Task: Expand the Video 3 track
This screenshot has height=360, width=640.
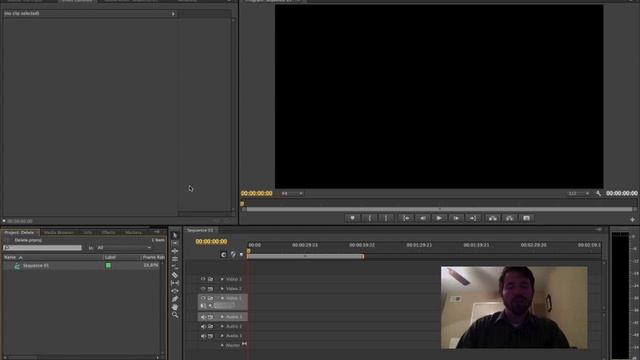Action: [x=222, y=279]
